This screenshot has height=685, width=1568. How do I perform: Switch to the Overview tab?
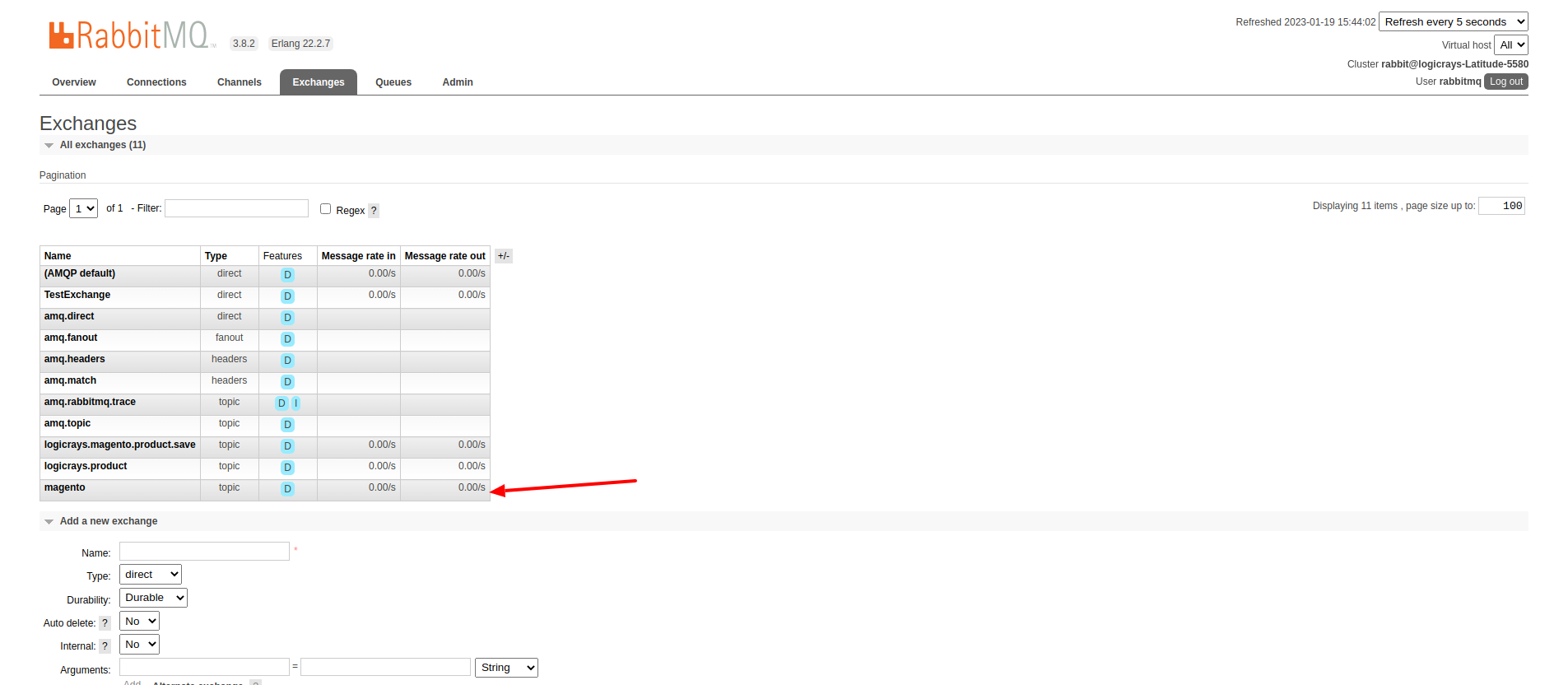click(x=74, y=82)
